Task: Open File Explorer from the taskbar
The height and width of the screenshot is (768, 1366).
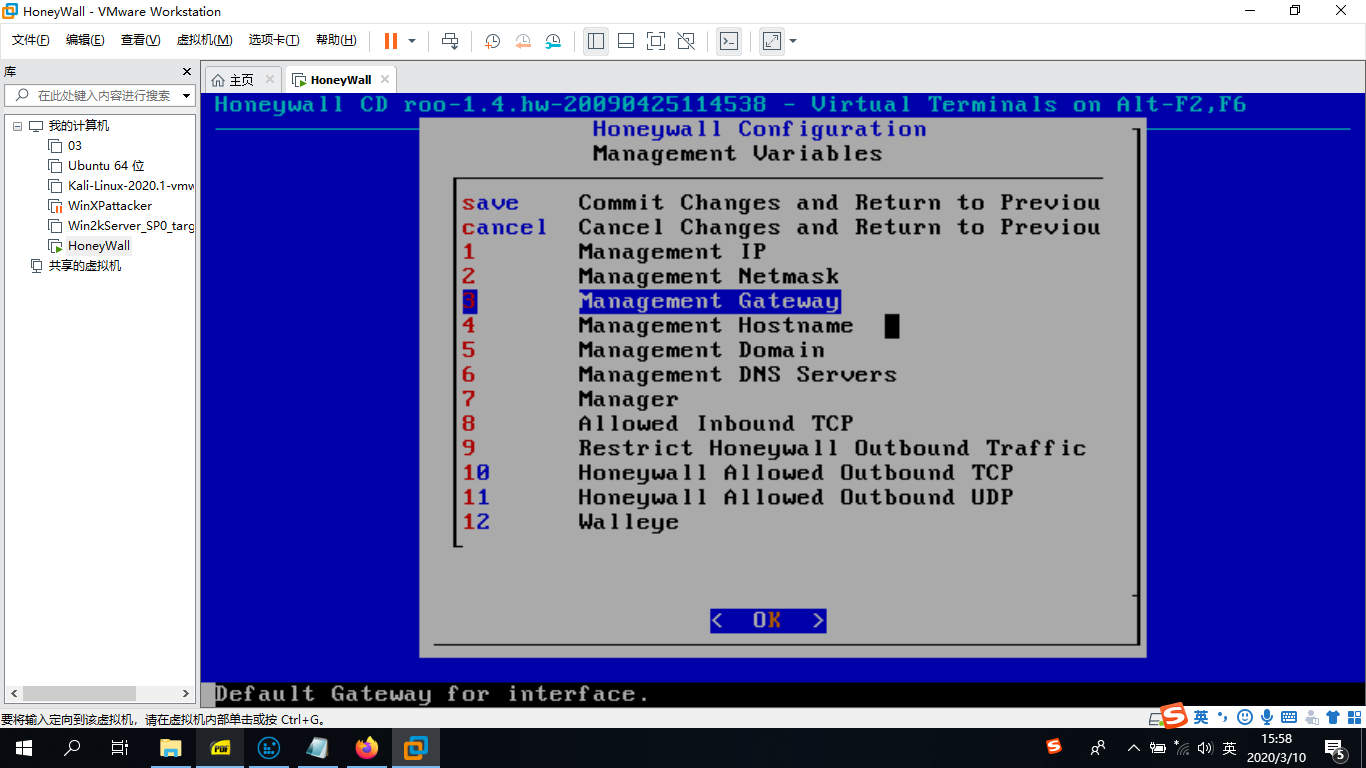Action: point(171,747)
